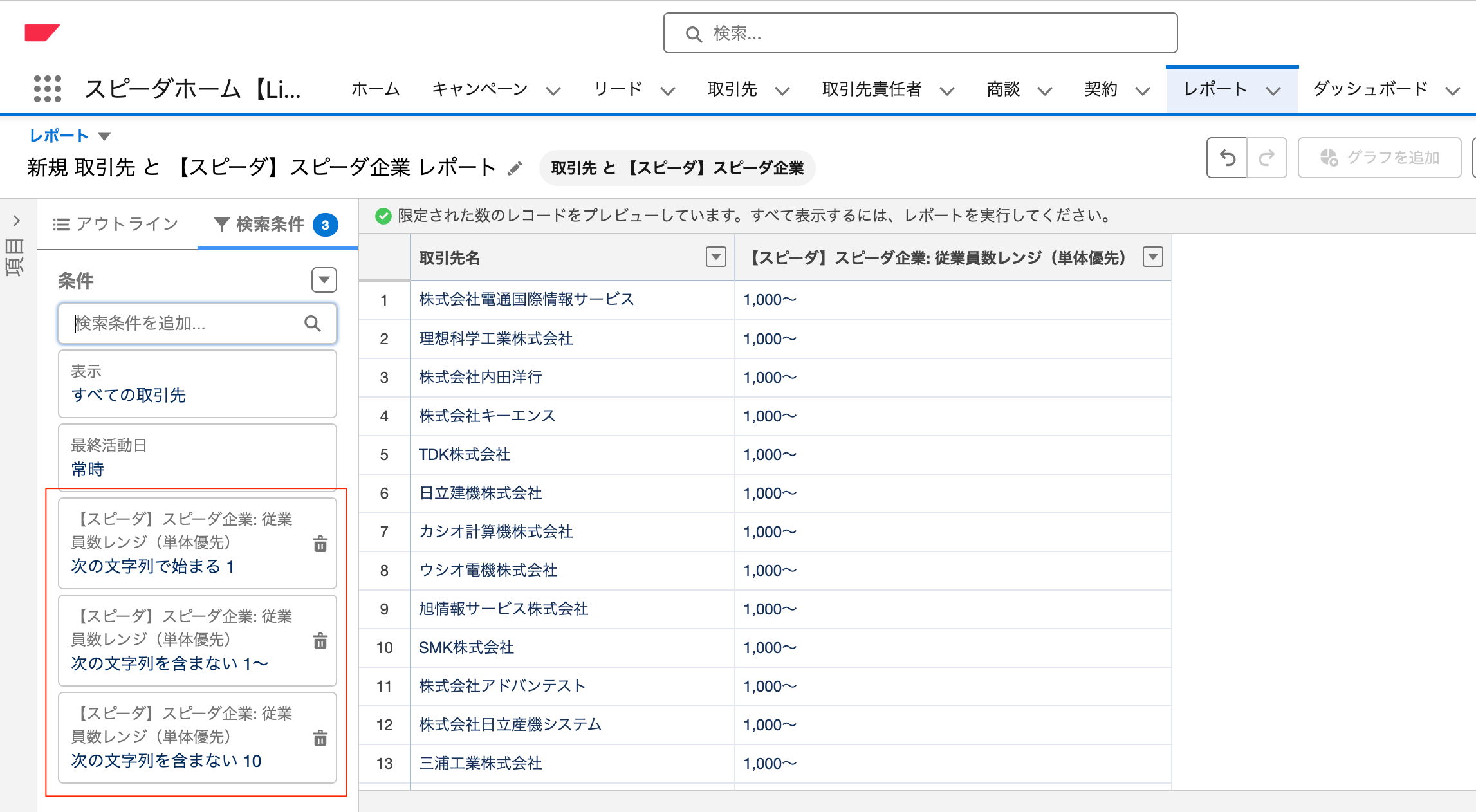Screen dimensions: 1476x812
Task: Edit report name with pencil icon
Action: coord(515,169)
